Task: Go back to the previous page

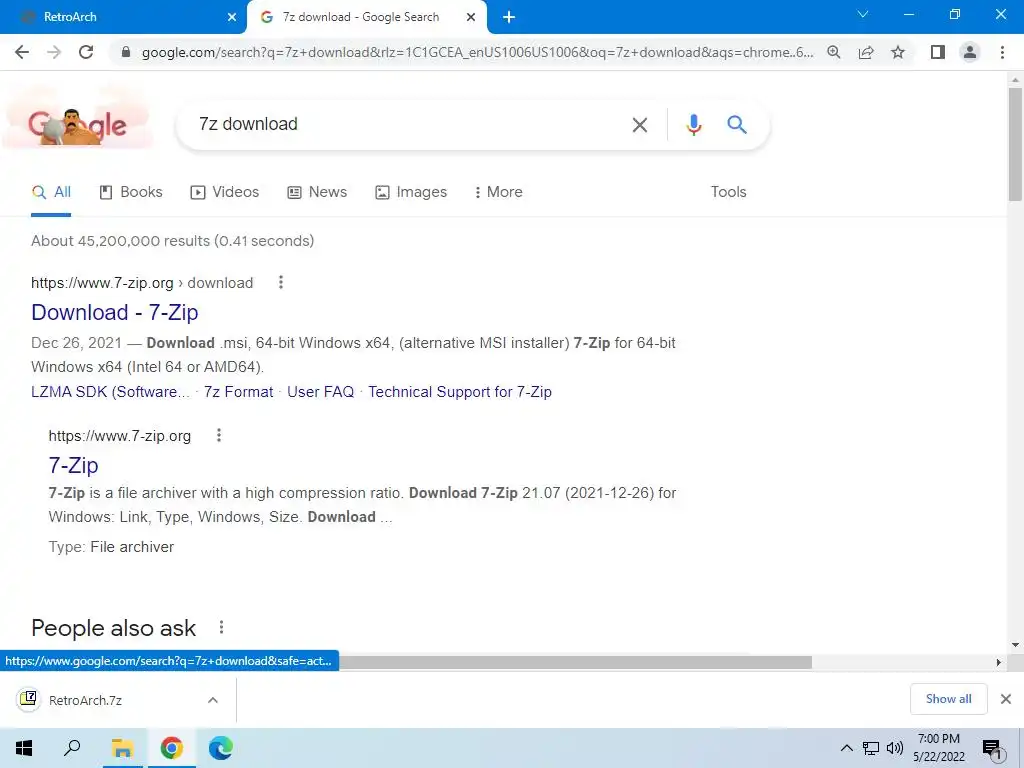Action: [x=22, y=52]
